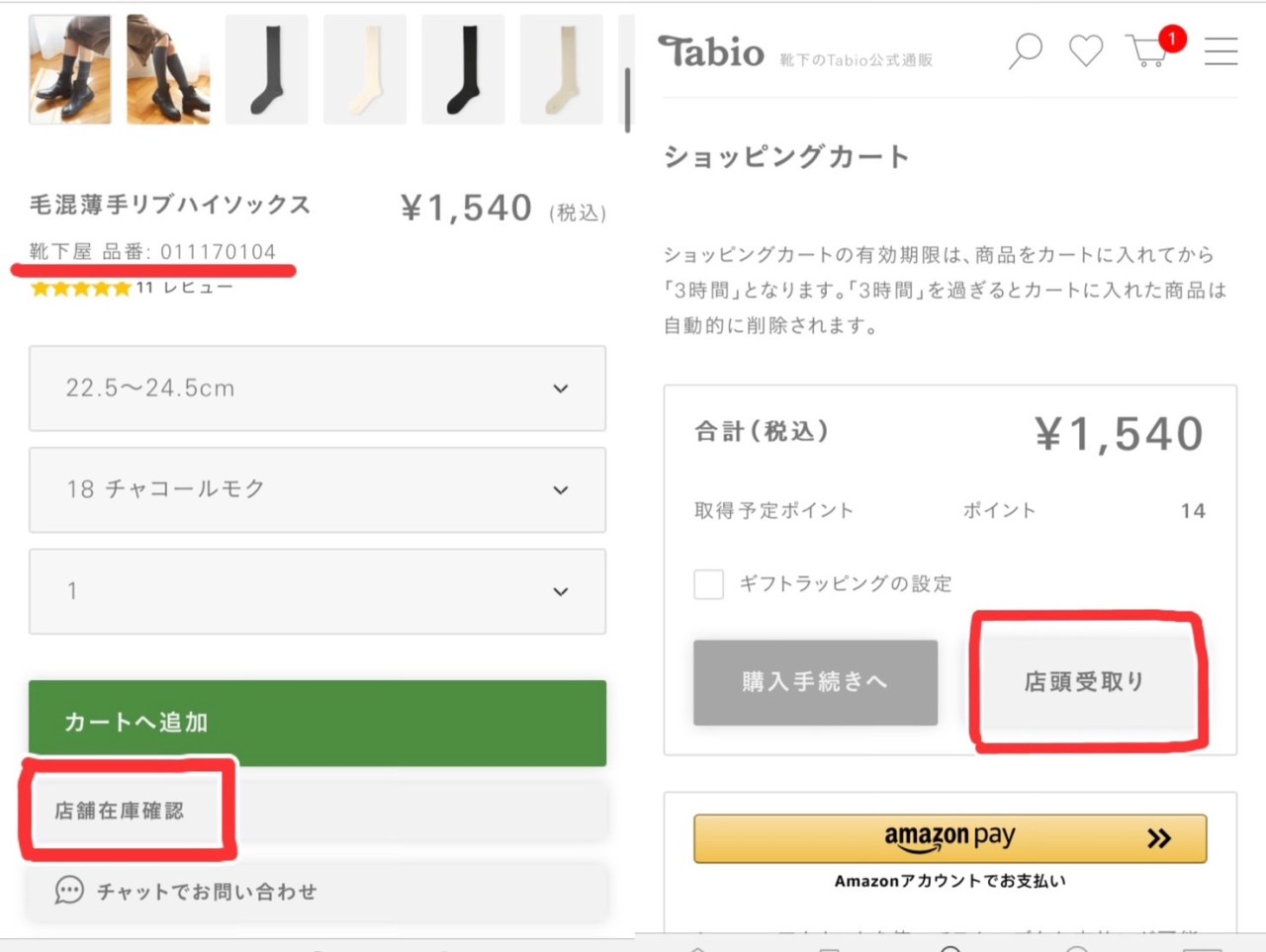Click the Amazon Pay double-arrow icon

1159,839
